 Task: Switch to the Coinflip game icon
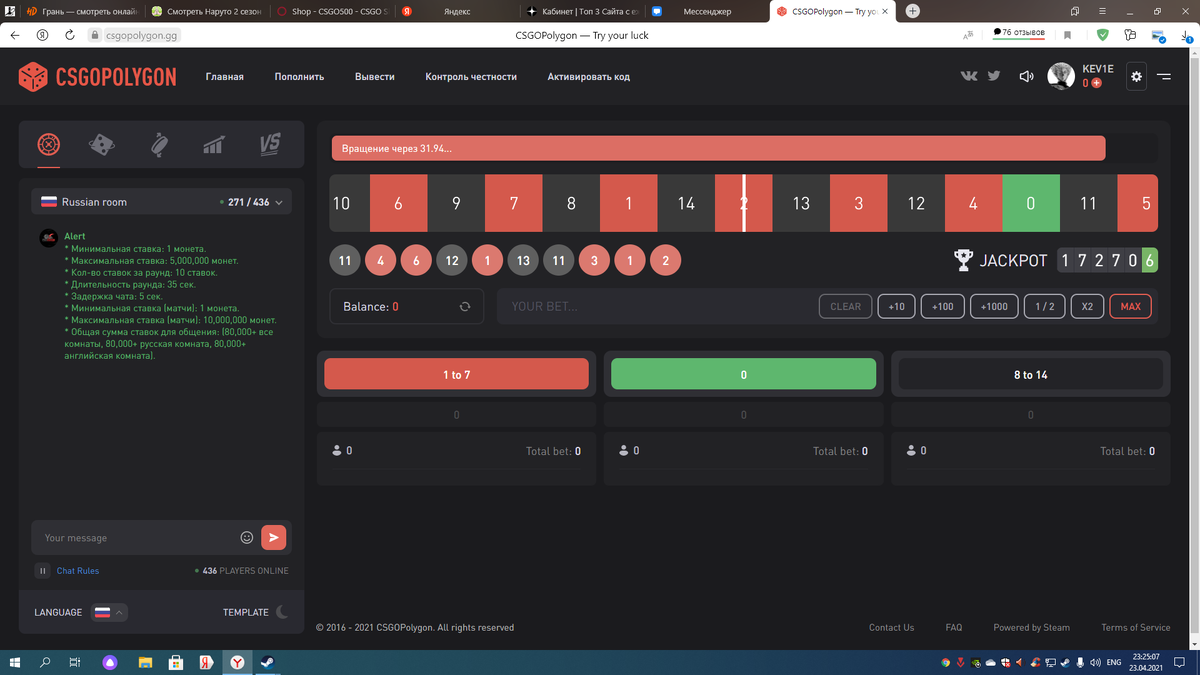coord(160,144)
